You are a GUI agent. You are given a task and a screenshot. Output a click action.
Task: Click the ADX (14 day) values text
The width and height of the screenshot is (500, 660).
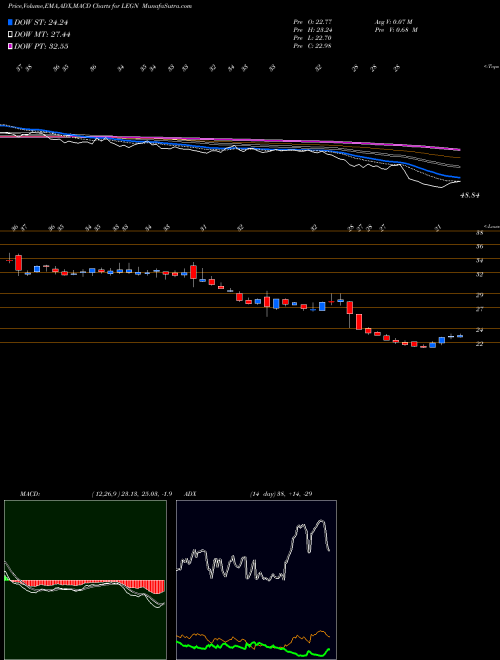(x=281, y=493)
